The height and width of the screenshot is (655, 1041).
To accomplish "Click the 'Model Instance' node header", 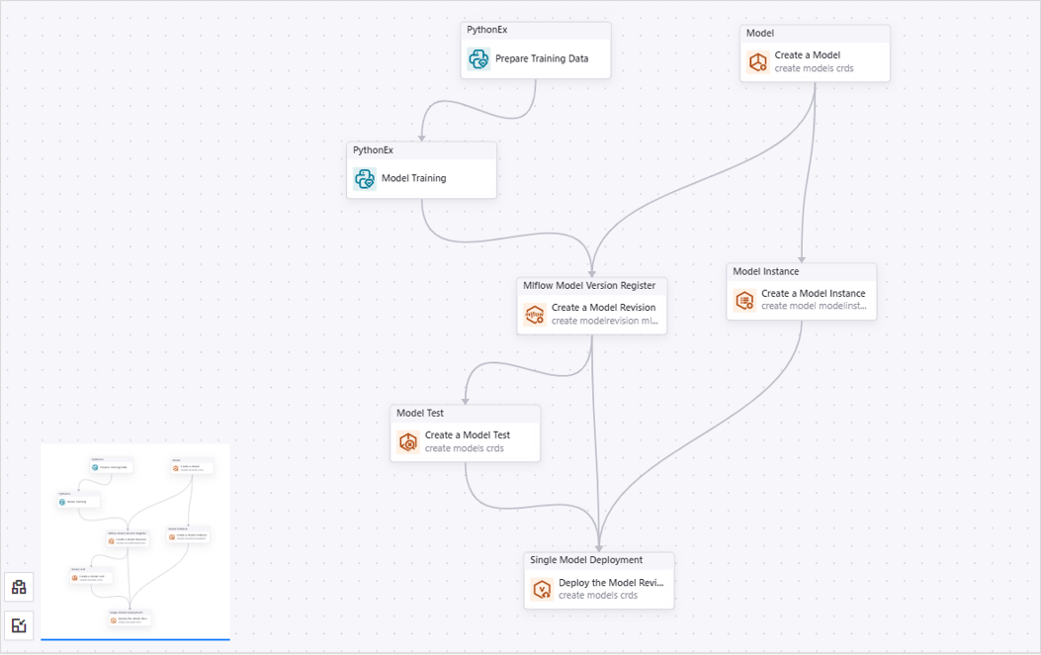I will tap(766, 271).
